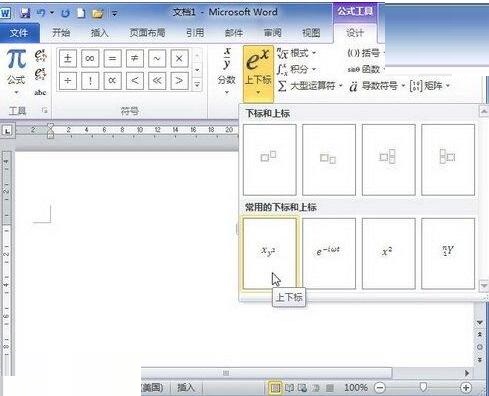Open the 分数 fraction dropdown
Viewport: 489px width, 396px height.
click(227, 72)
